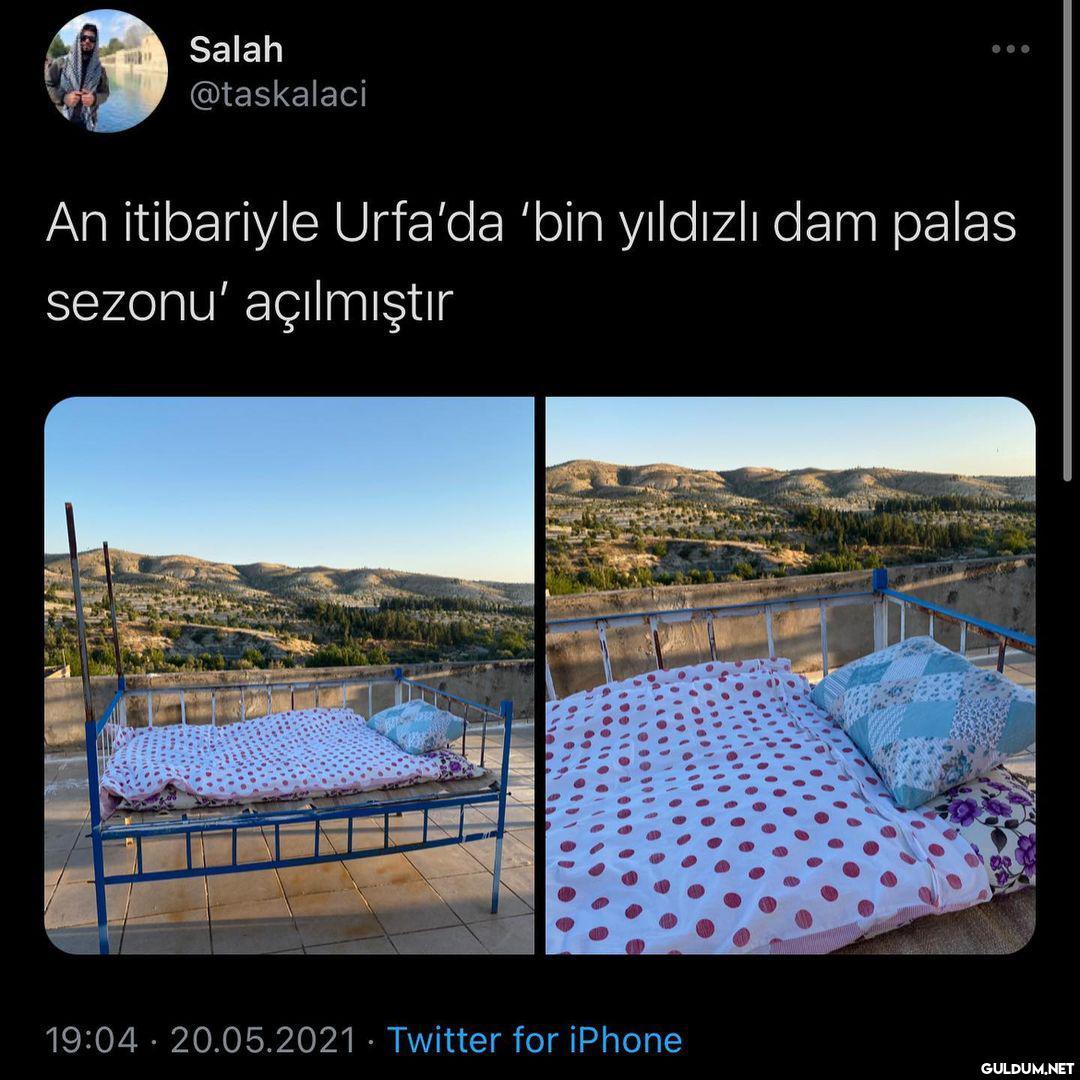1080x1080 pixels.
Task: Click the GULDUM.NET watermark logo
Action: click(x=1027, y=1068)
